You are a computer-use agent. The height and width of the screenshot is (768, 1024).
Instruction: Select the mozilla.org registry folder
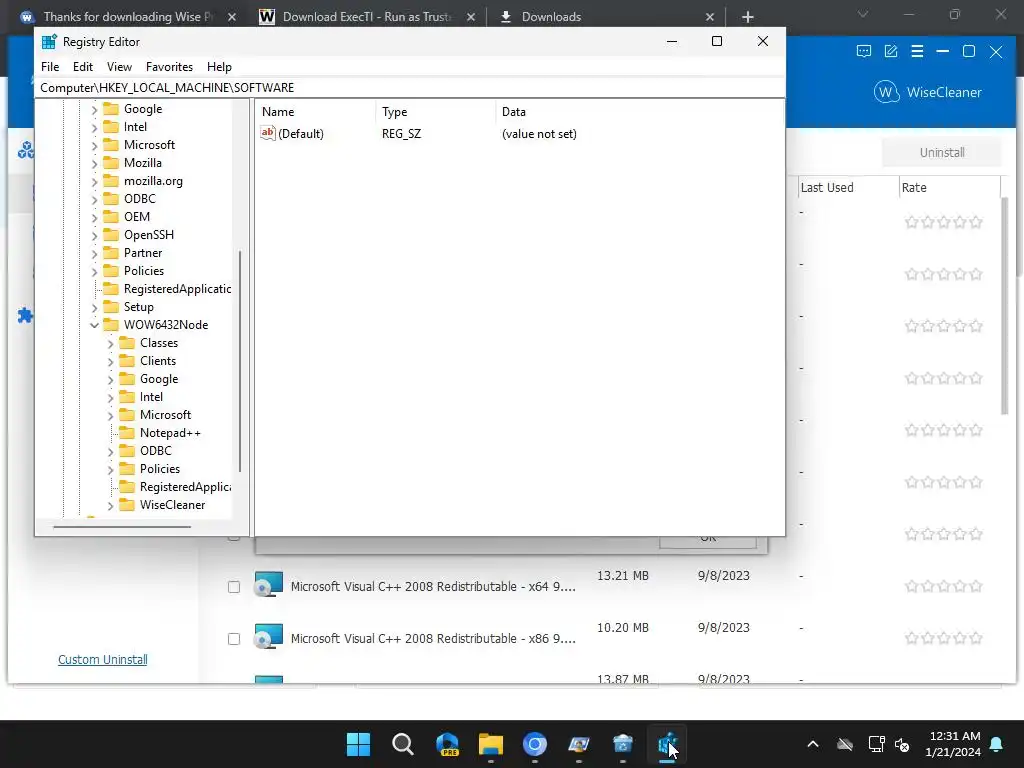153,181
